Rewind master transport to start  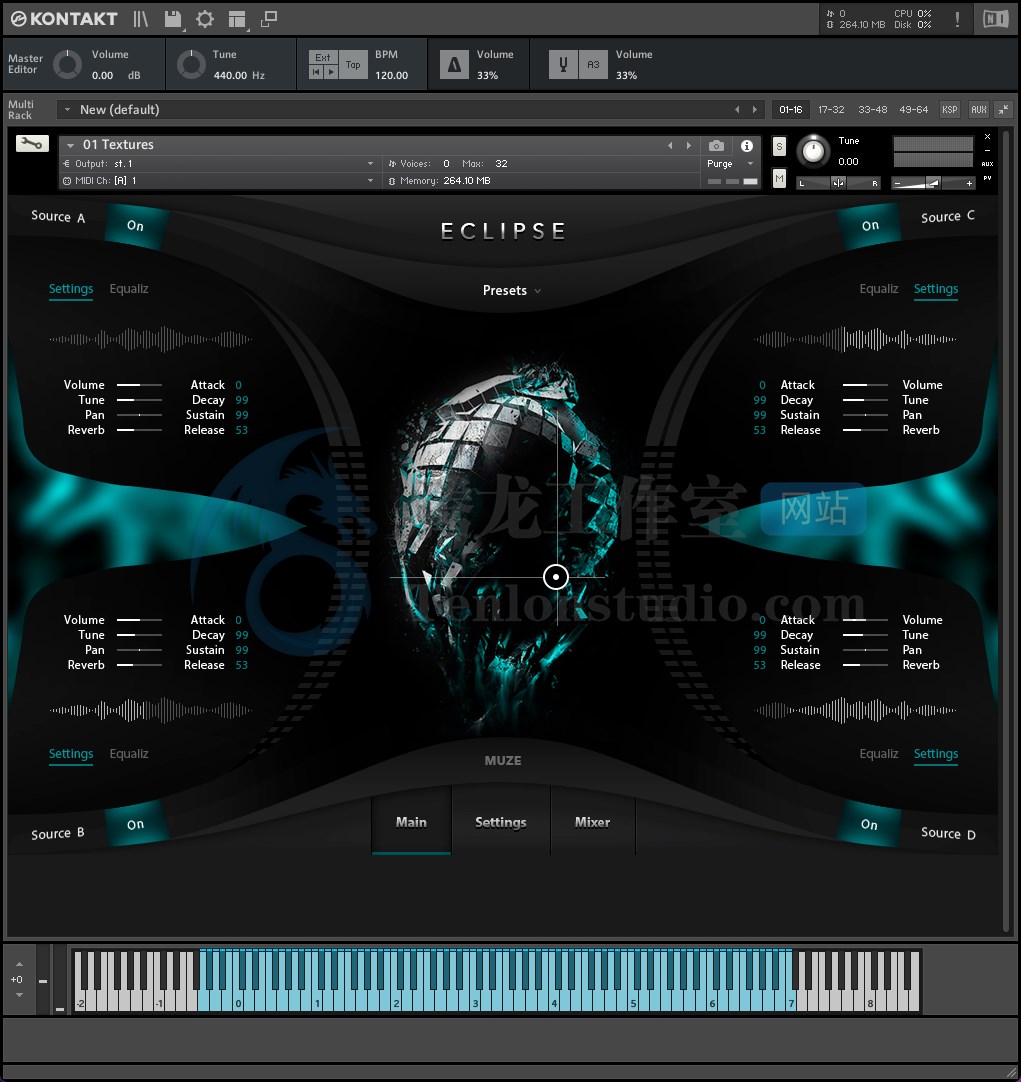pos(317,72)
